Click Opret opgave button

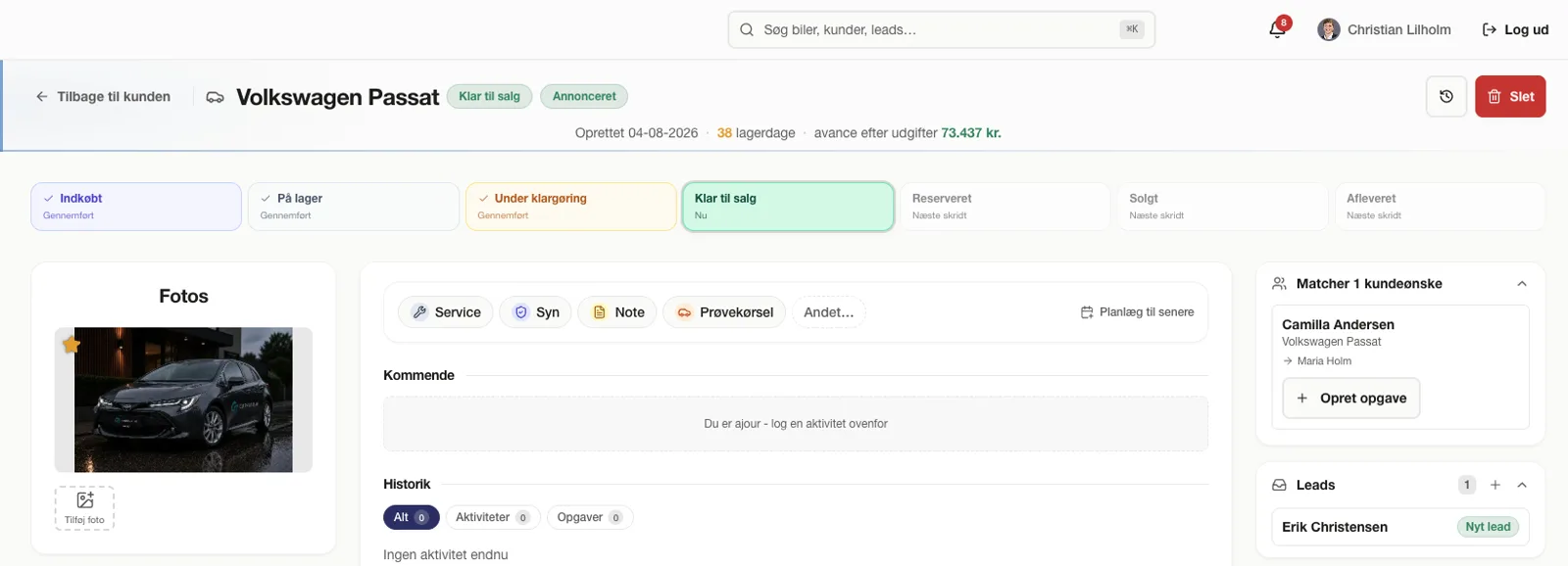(1351, 398)
